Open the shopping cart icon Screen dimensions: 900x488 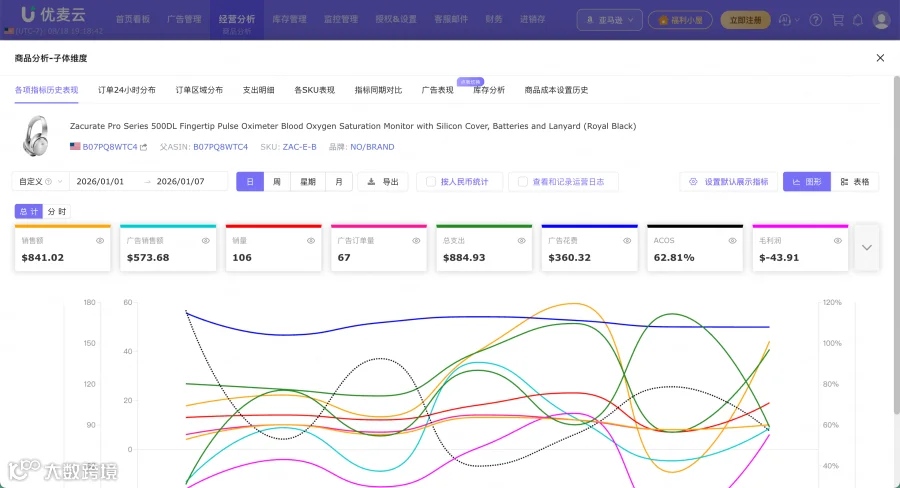pyautogui.click(x=837, y=20)
